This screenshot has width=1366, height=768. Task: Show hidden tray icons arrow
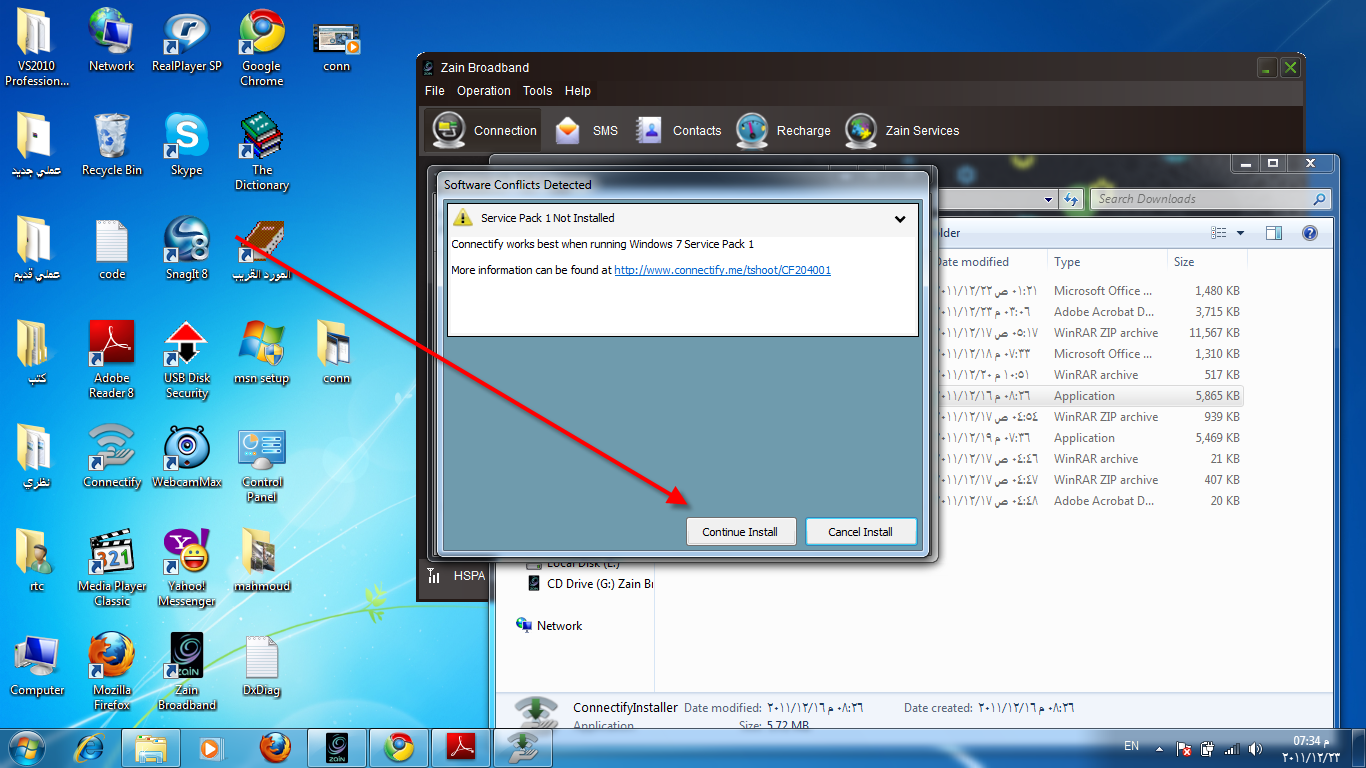pyautogui.click(x=1159, y=748)
